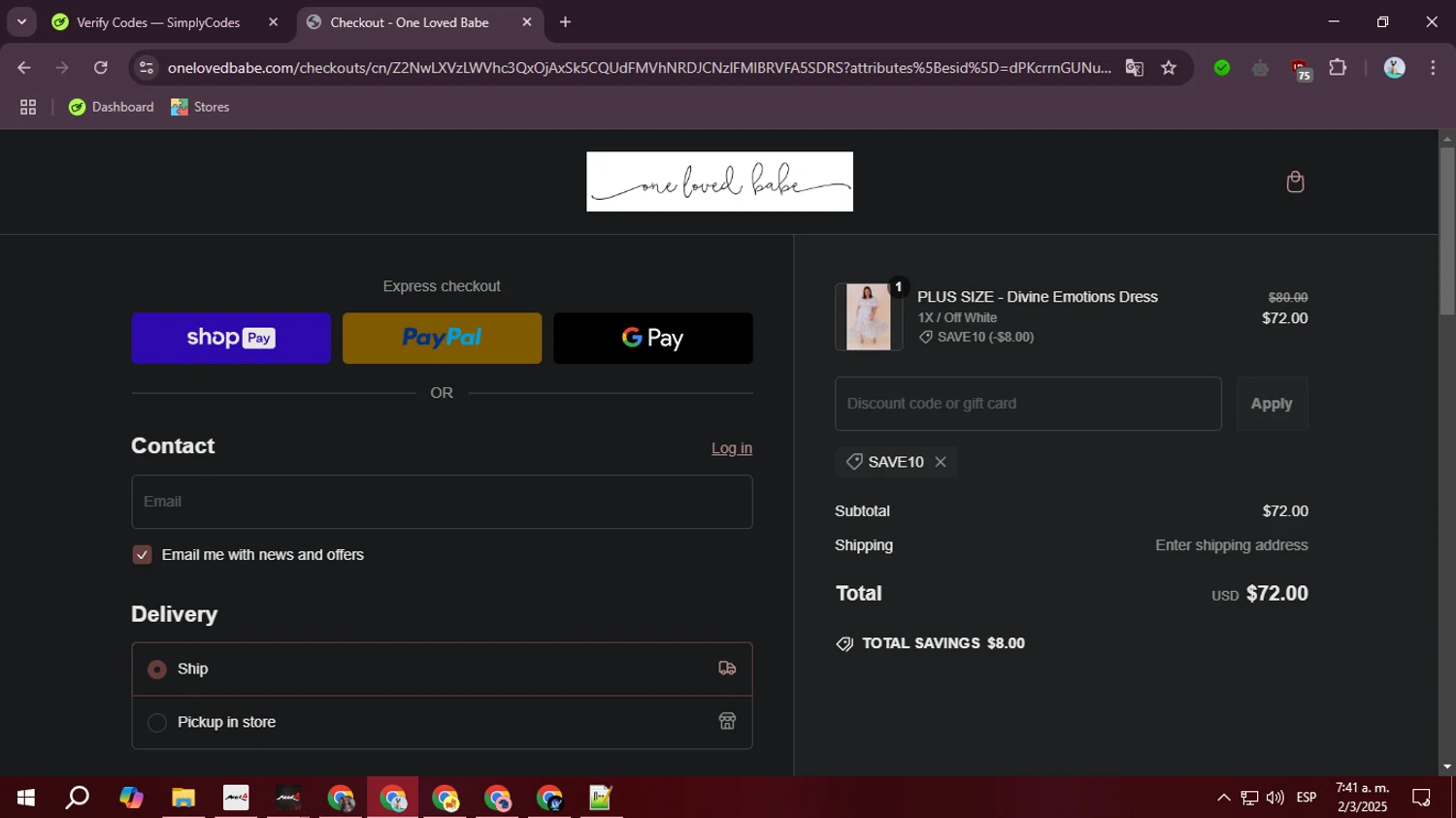1456x818 pixels.
Task: Select Pickup in store option
Action: (442, 722)
